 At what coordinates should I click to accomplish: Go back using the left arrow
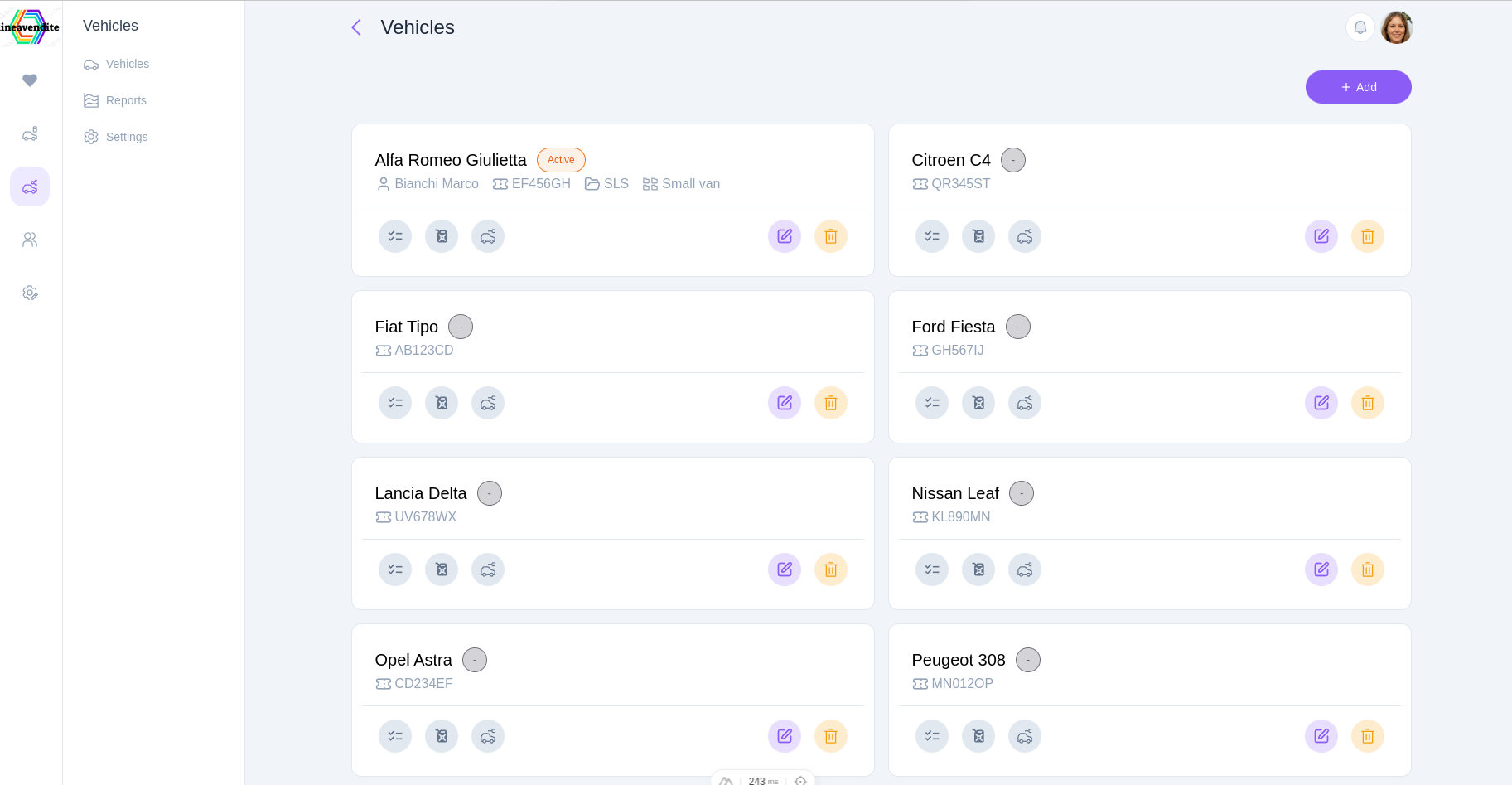356,27
